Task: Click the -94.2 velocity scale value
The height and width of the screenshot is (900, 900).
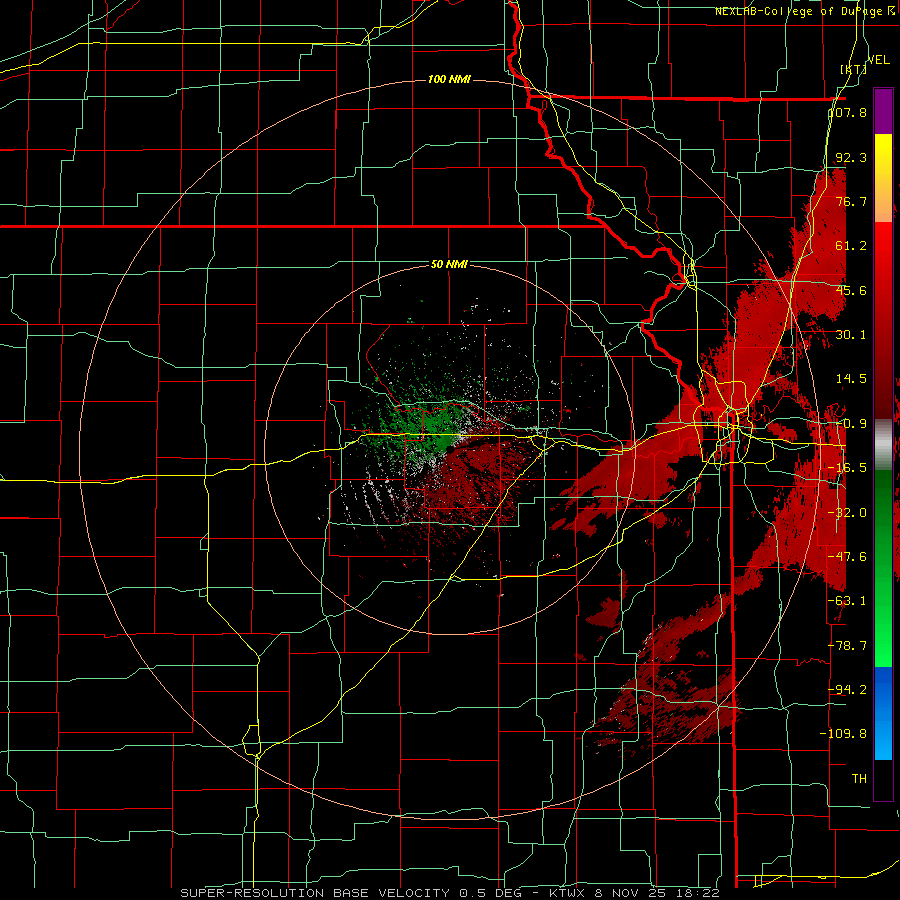Action: point(848,689)
